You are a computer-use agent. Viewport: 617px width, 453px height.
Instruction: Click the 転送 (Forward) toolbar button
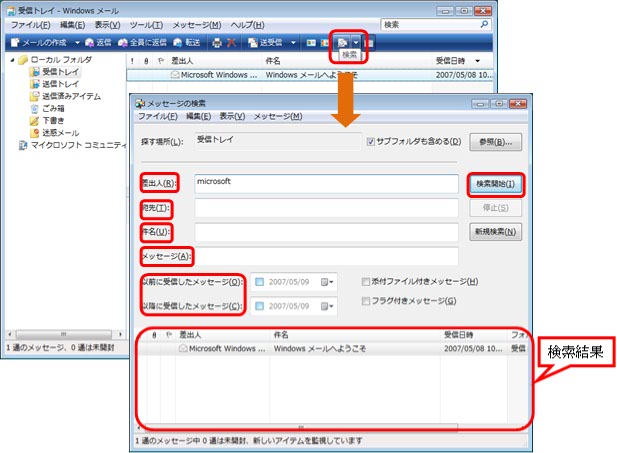tap(184, 43)
